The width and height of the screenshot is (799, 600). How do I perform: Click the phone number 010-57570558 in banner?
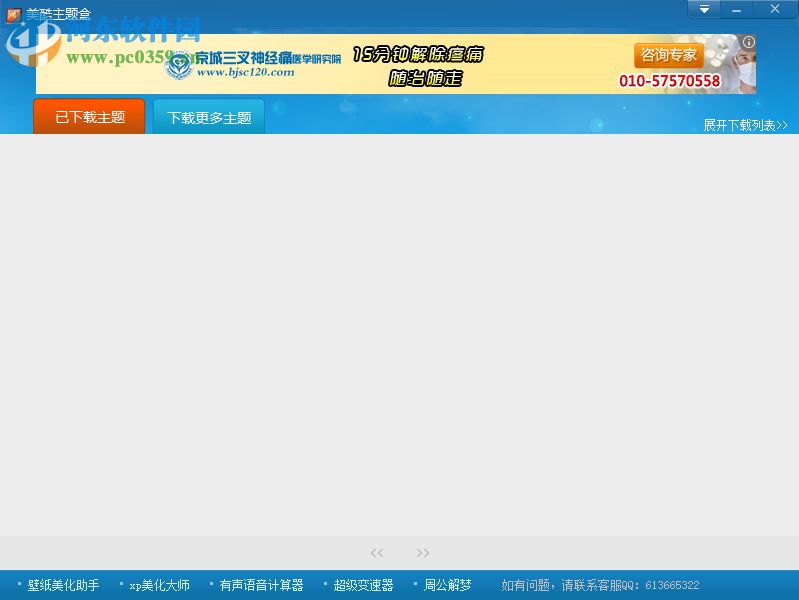pos(670,81)
